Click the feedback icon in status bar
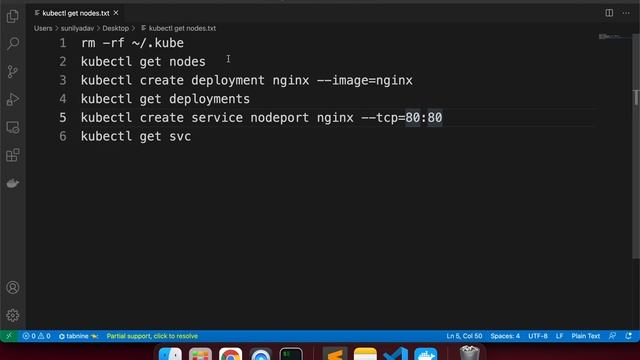 pyautogui.click(x=612, y=336)
